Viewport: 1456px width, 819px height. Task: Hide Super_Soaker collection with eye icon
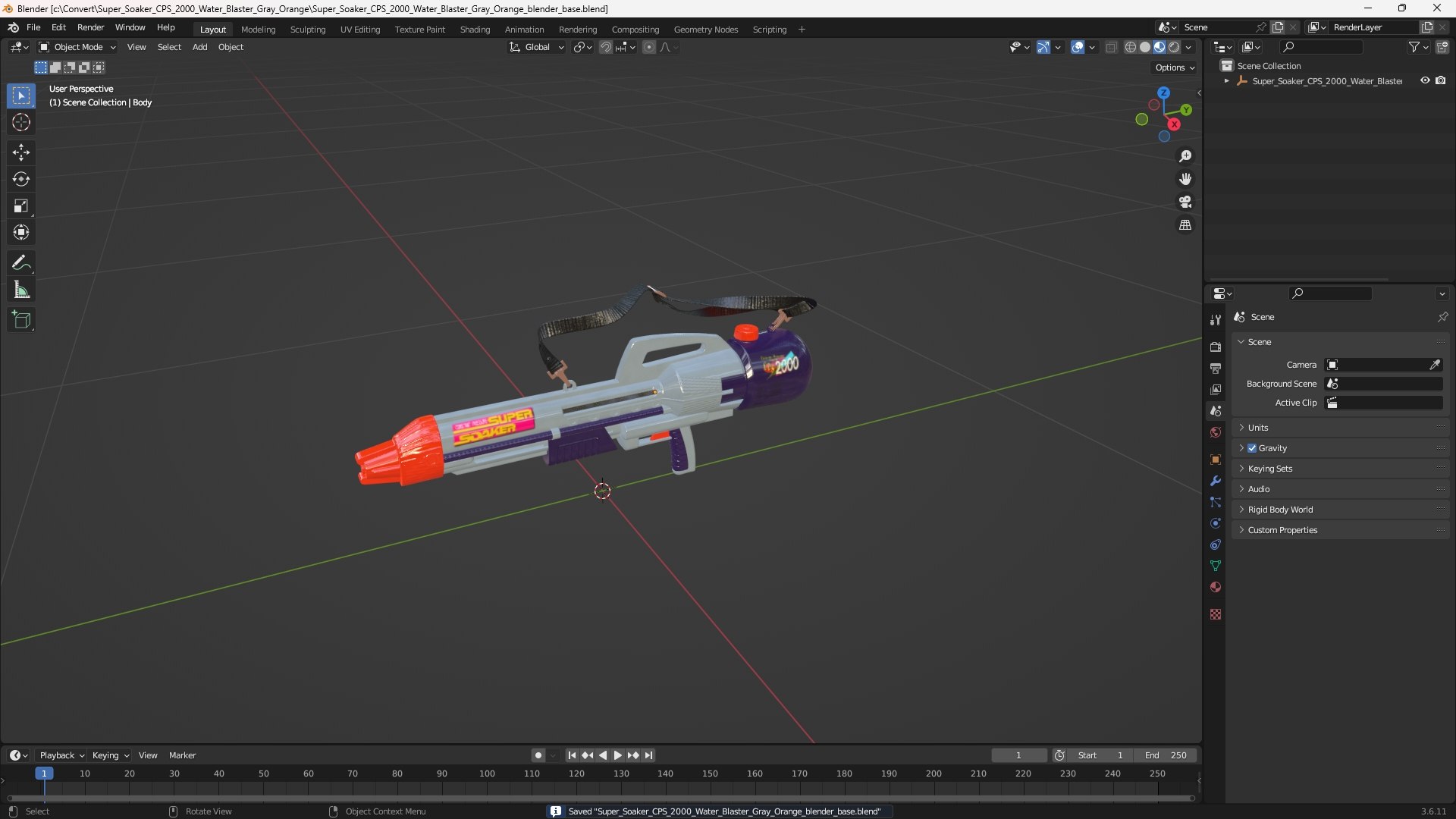point(1425,80)
